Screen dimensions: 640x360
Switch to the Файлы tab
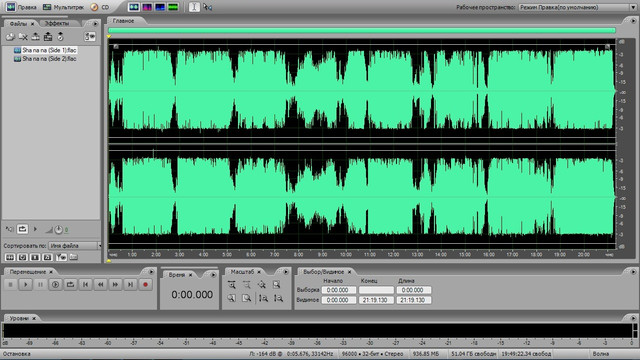[18, 24]
